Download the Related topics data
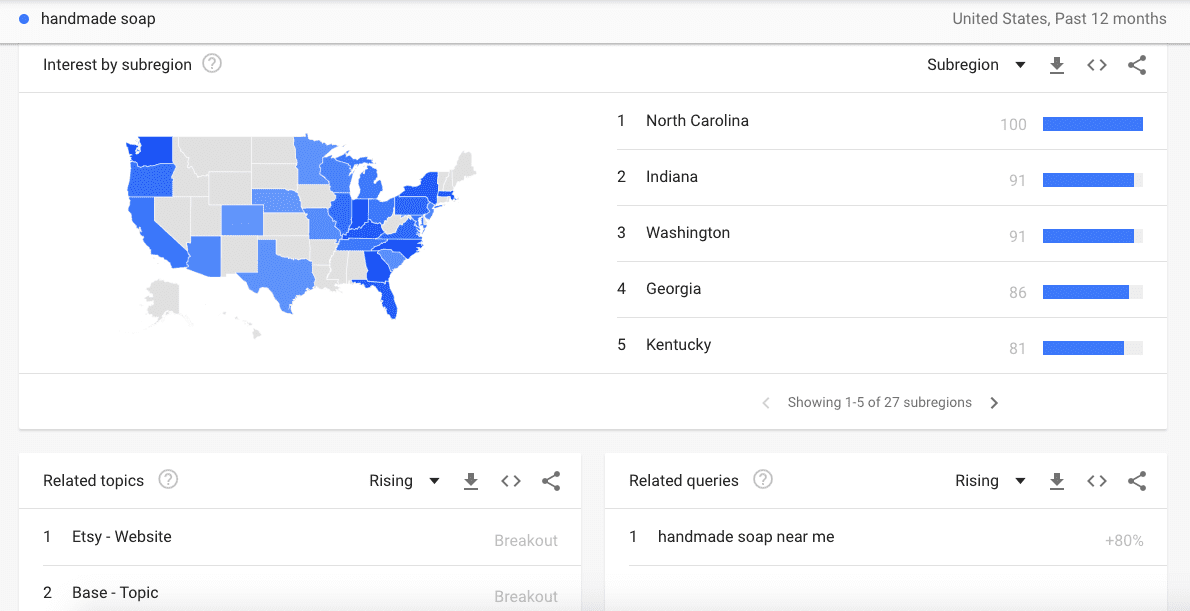The height and width of the screenshot is (611, 1190). pyautogui.click(x=471, y=481)
